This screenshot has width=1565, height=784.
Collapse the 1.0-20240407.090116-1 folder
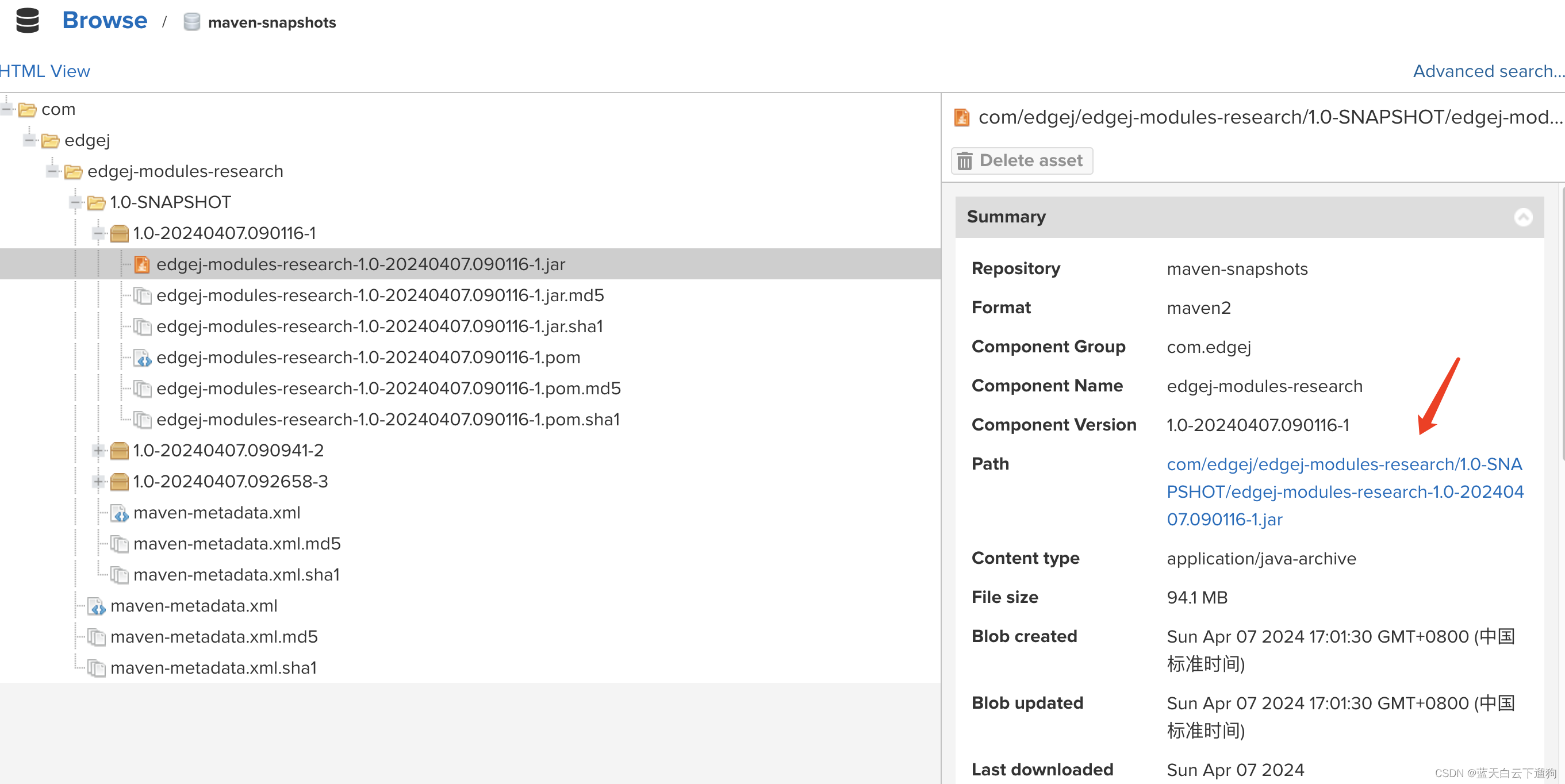coord(99,233)
